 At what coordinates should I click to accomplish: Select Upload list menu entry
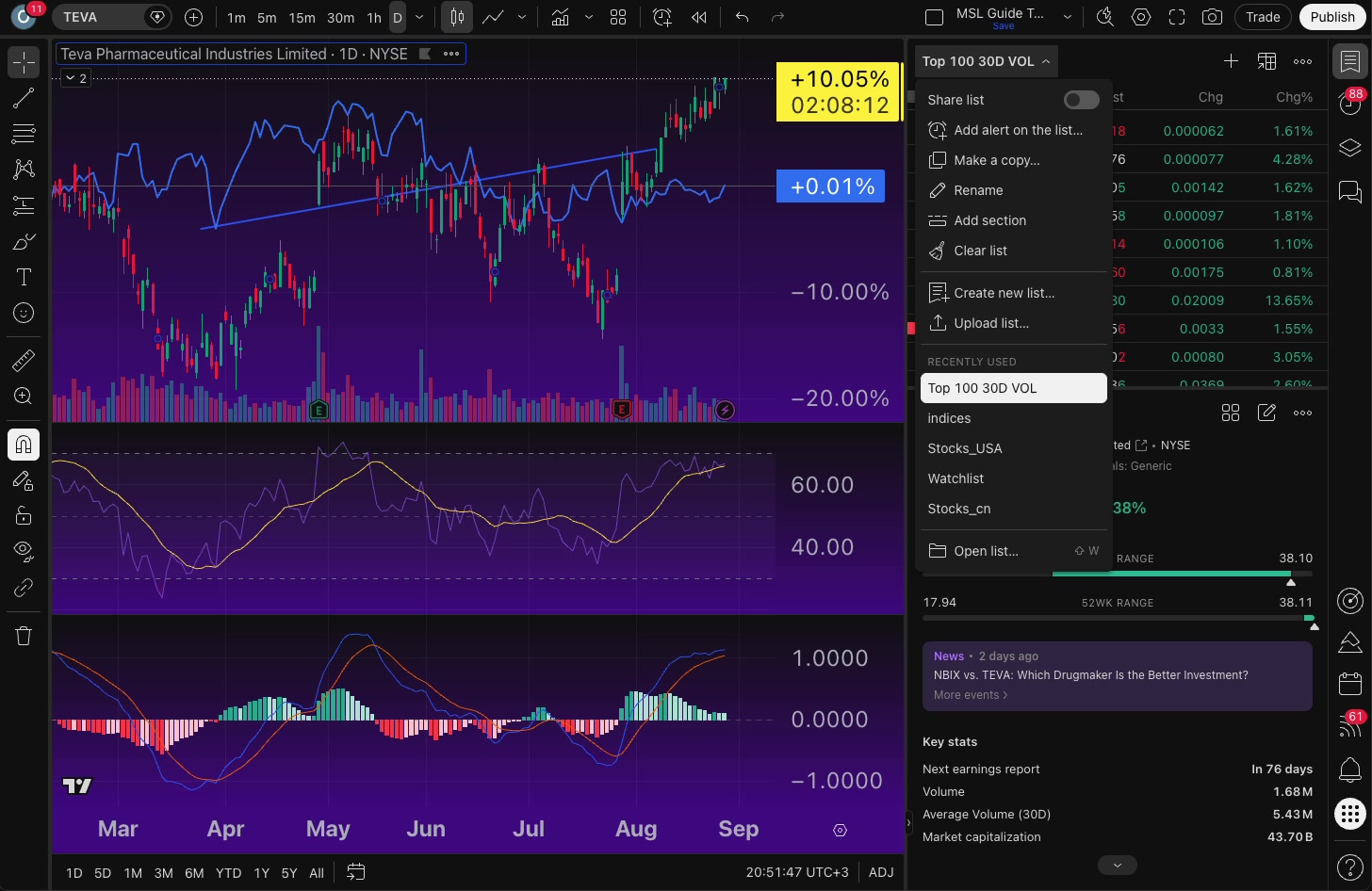(1013, 323)
